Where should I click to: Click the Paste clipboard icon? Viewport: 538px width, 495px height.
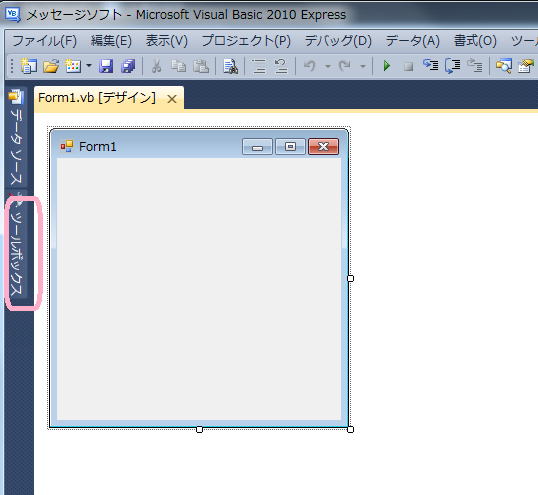[x=201, y=66]
